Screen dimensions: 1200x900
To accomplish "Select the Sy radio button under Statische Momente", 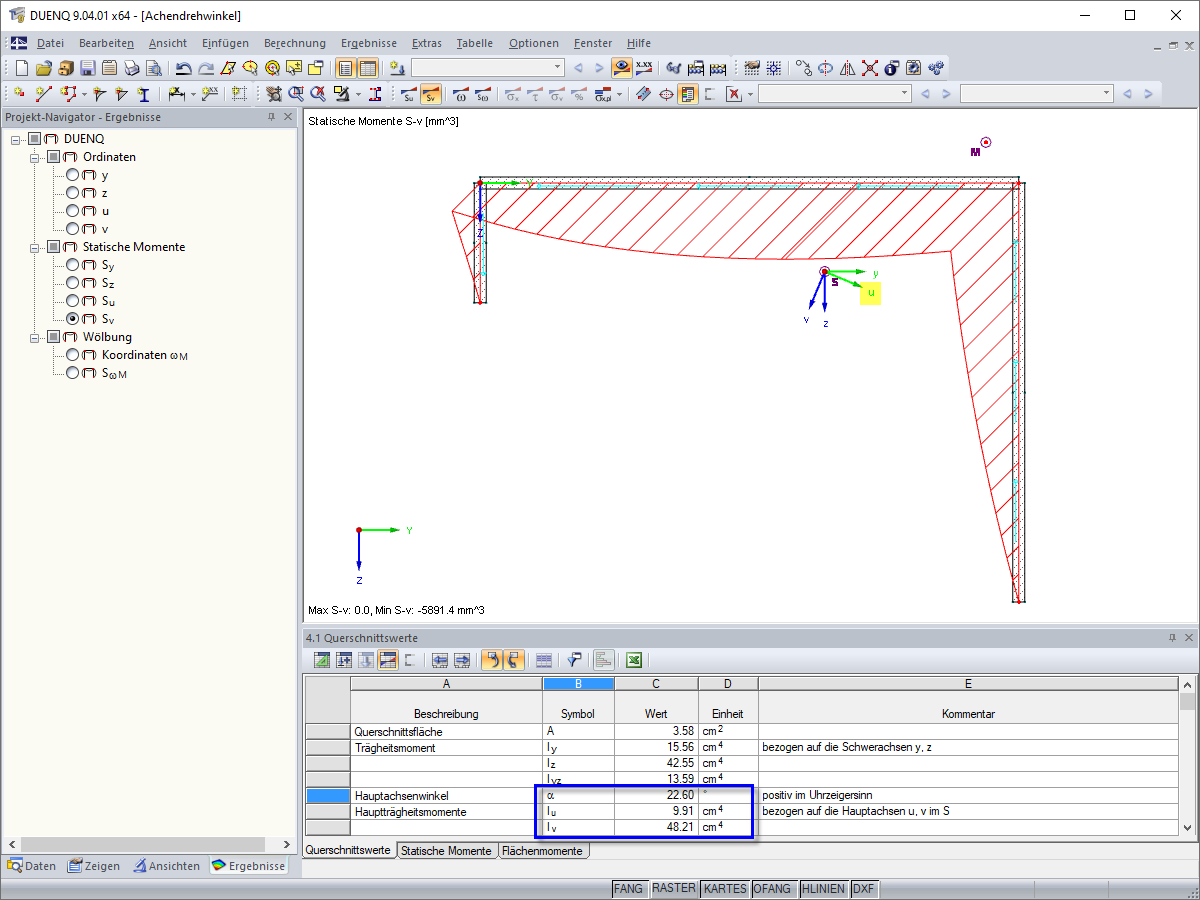I will point(72,265).
